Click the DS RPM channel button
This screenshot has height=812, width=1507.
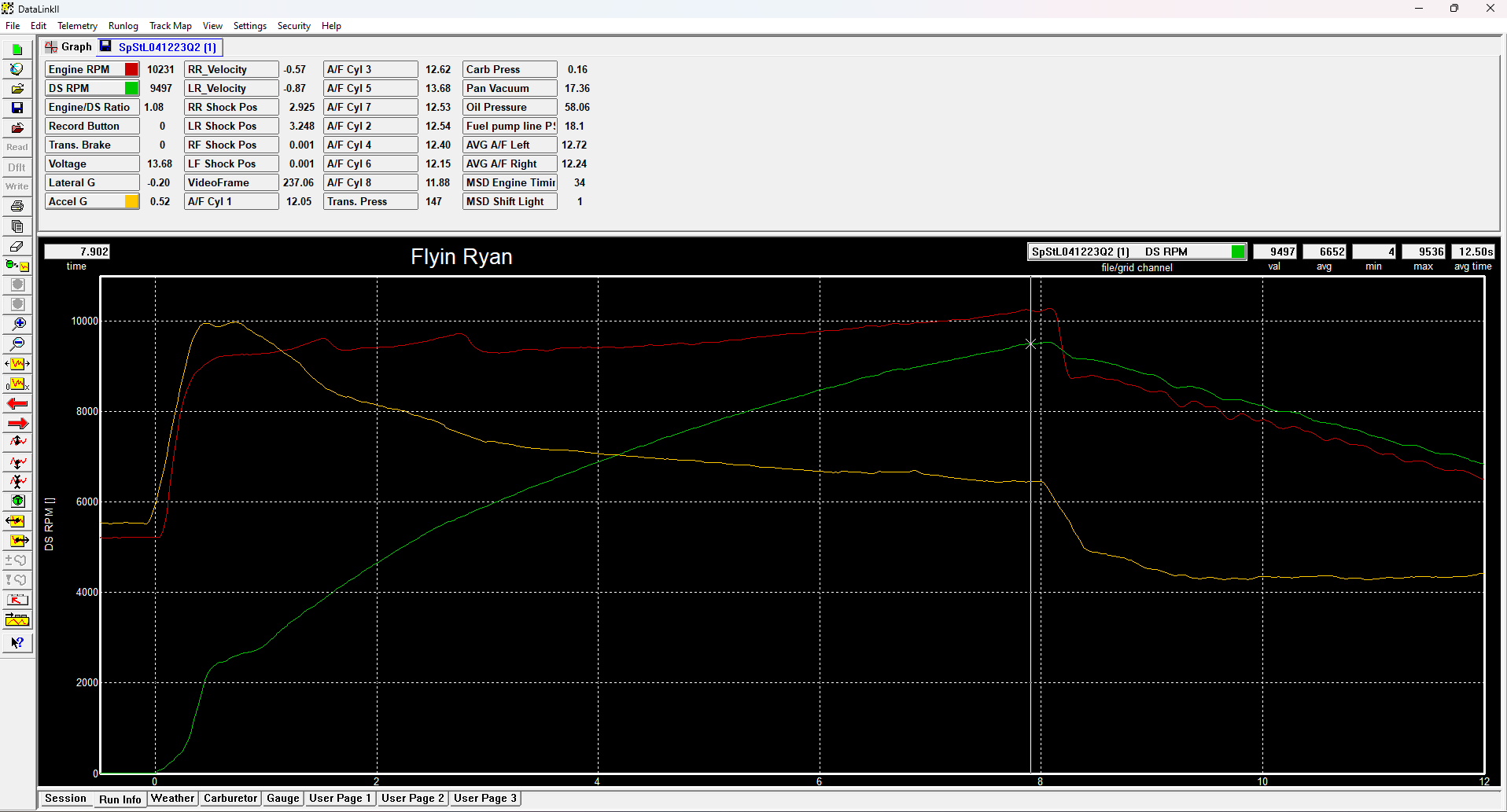pos(92,88)
